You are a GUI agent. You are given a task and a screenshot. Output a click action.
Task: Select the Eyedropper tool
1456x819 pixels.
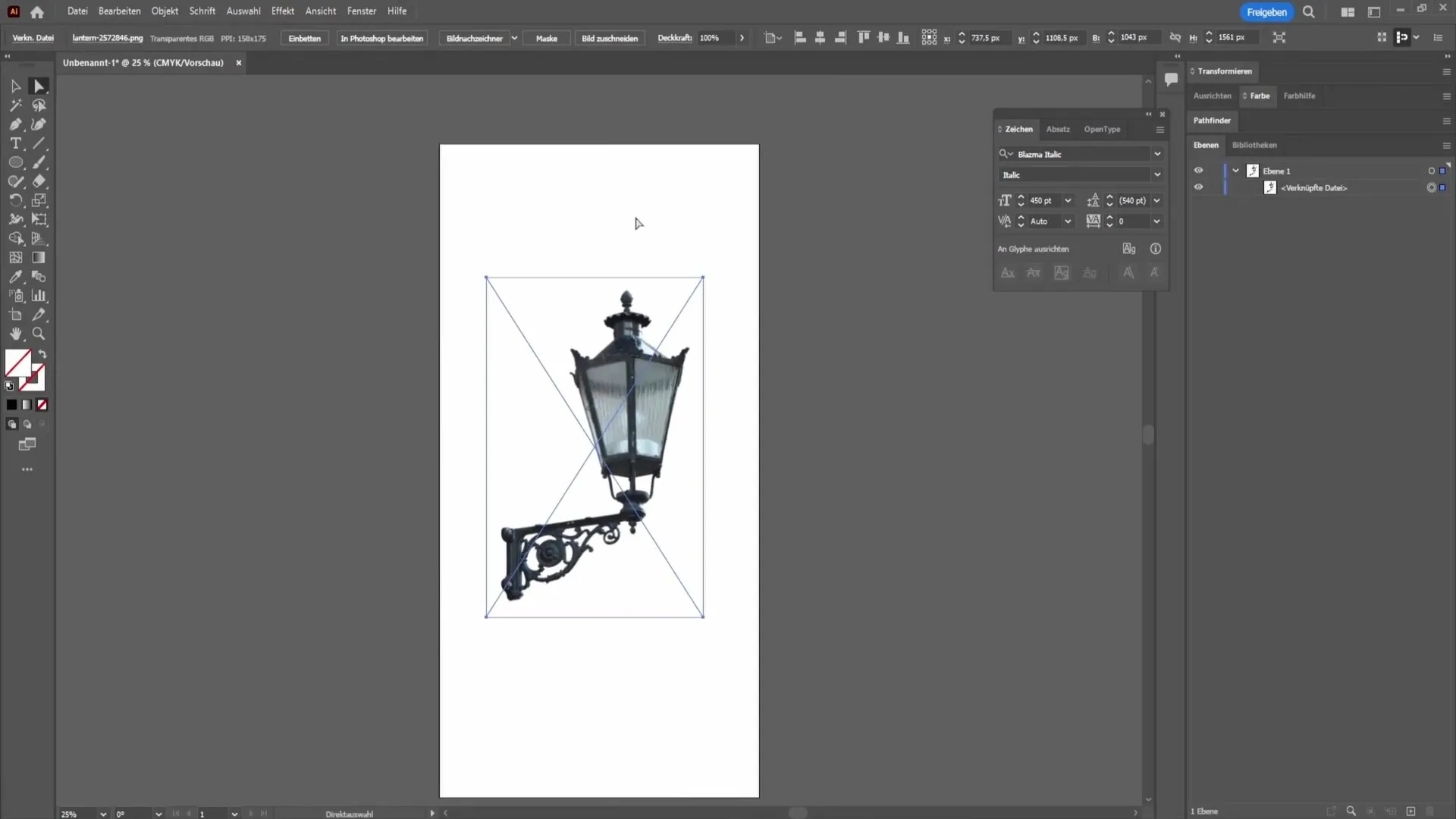pyautogui.click(x=15, y=277)
